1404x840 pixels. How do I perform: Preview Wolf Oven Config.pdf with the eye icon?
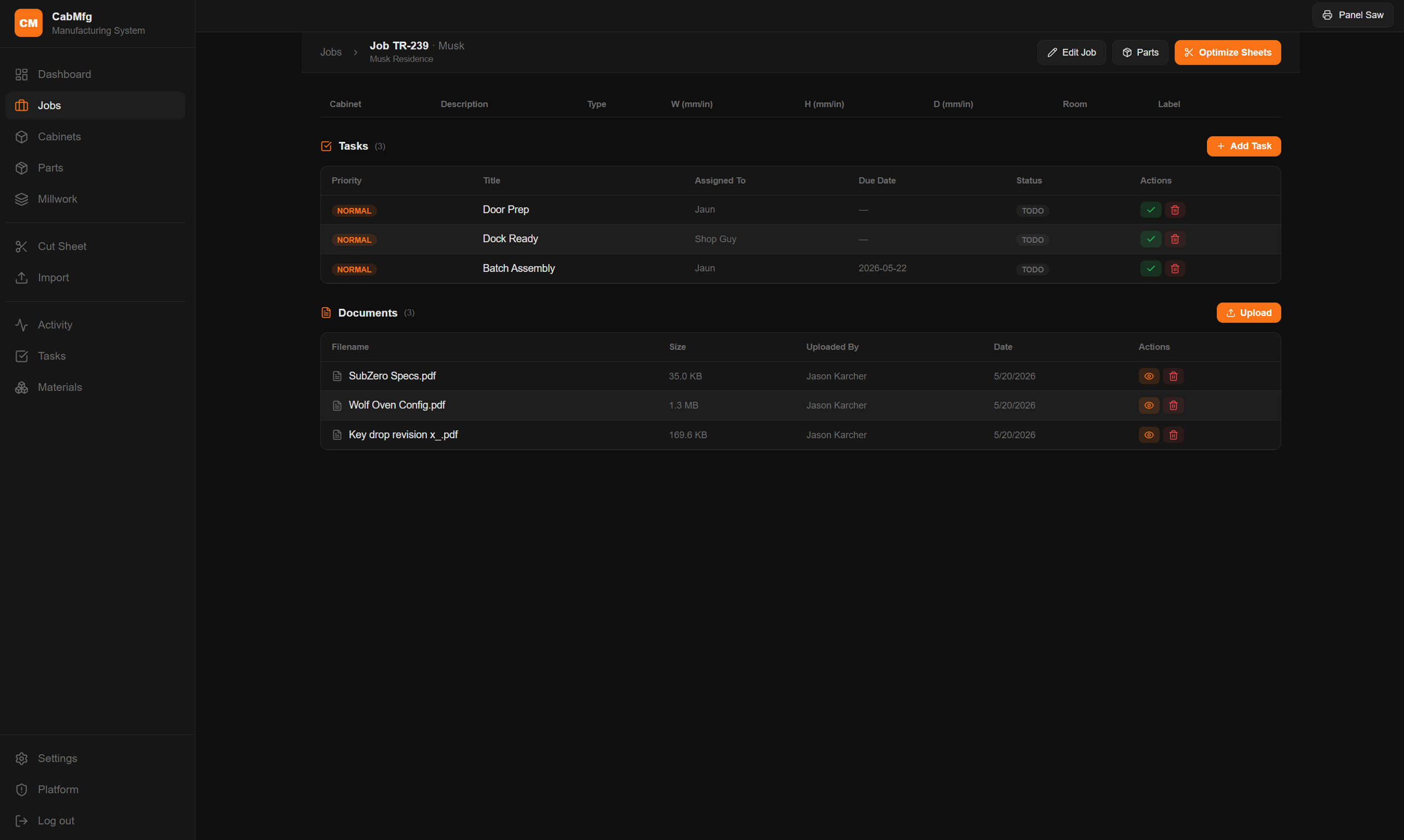coord(1149,406)
